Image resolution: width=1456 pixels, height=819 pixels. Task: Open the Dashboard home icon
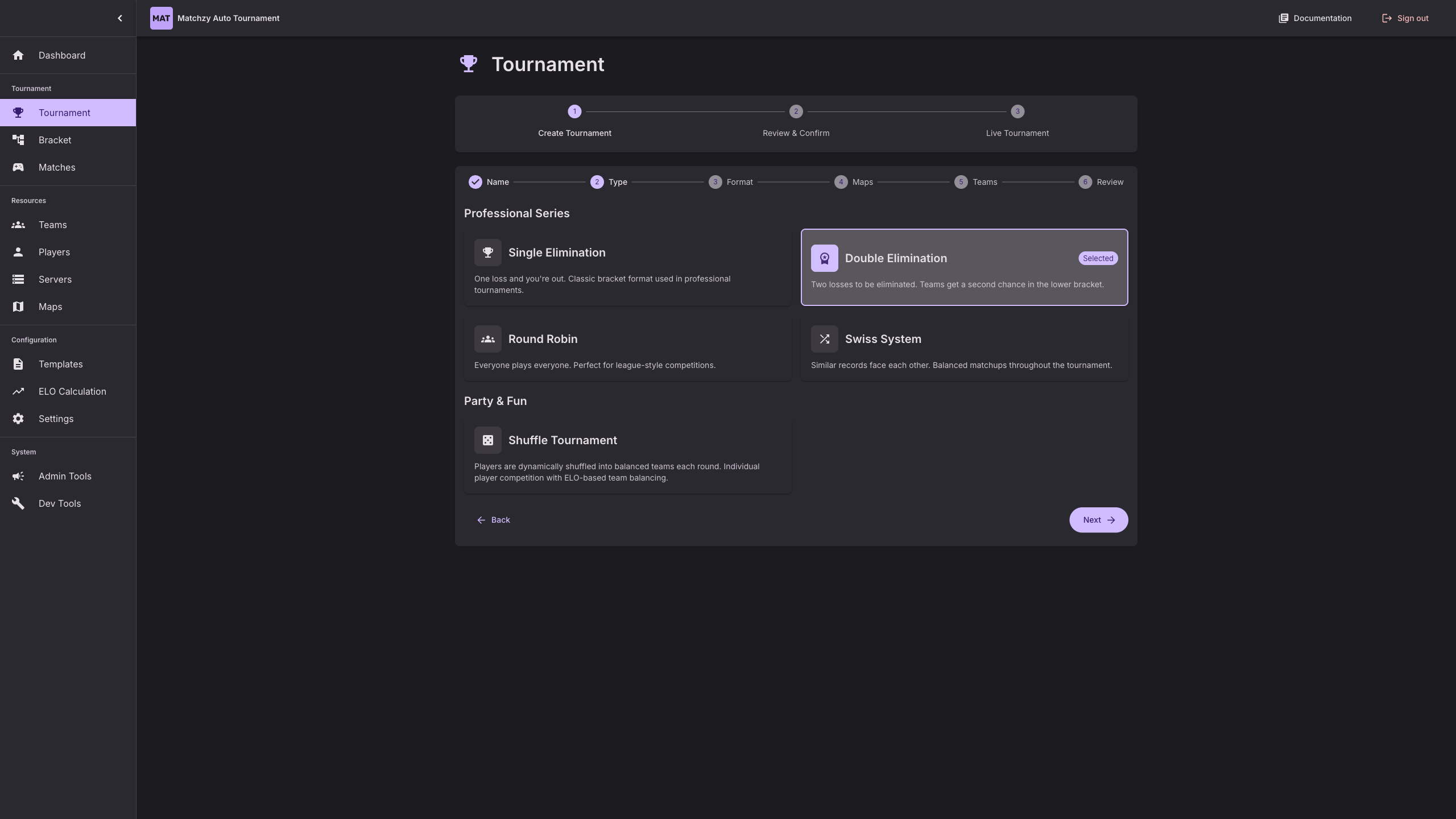(18, 55)
